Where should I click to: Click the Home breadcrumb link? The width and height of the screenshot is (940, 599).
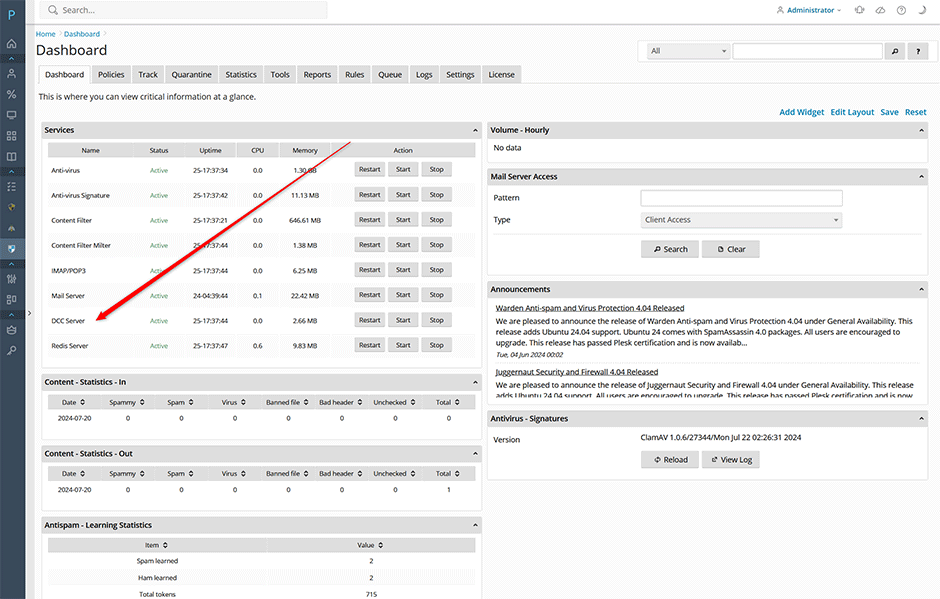point(46,34)
